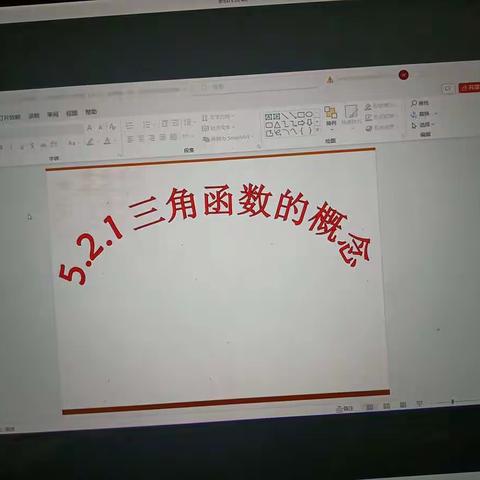Toggle bulleted list

tap(130, 126)
